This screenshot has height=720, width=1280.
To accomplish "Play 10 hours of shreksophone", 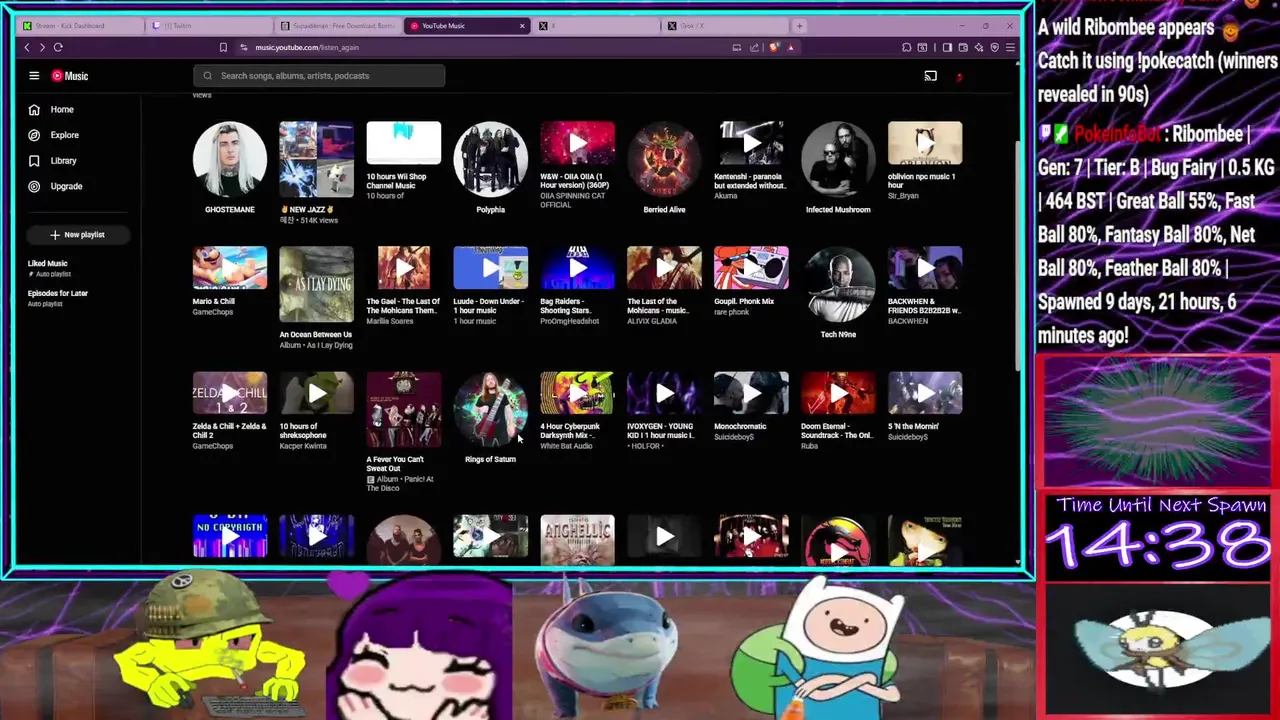I will (316, 393).
